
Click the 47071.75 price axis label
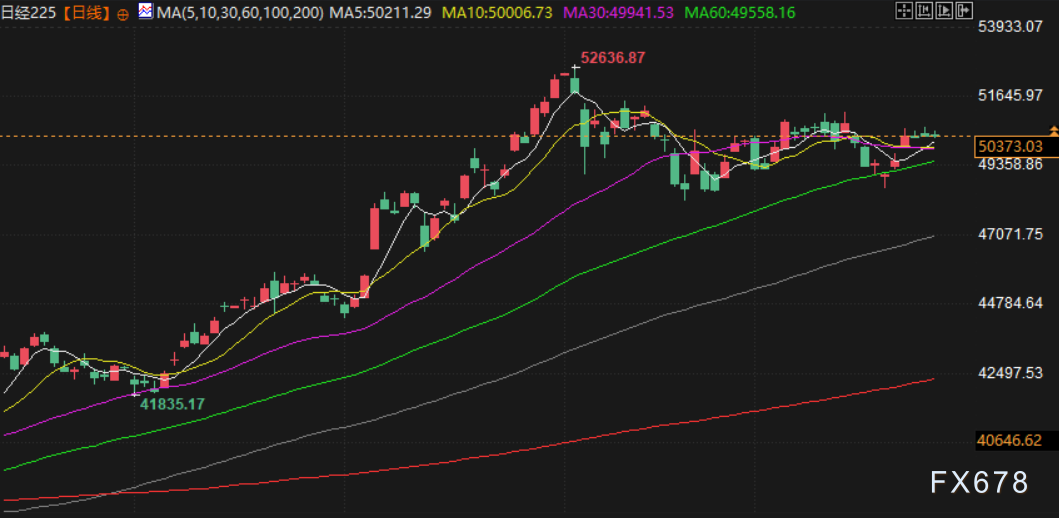click(x=1008, y=233)
